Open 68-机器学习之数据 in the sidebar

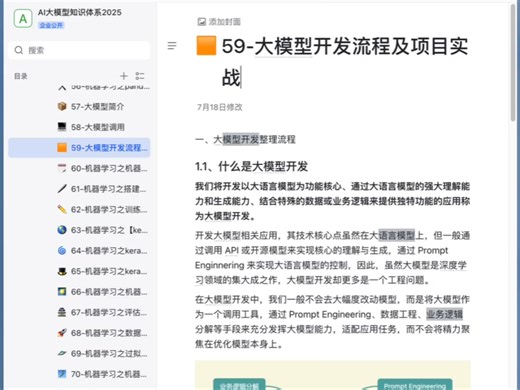coord(109,333)
